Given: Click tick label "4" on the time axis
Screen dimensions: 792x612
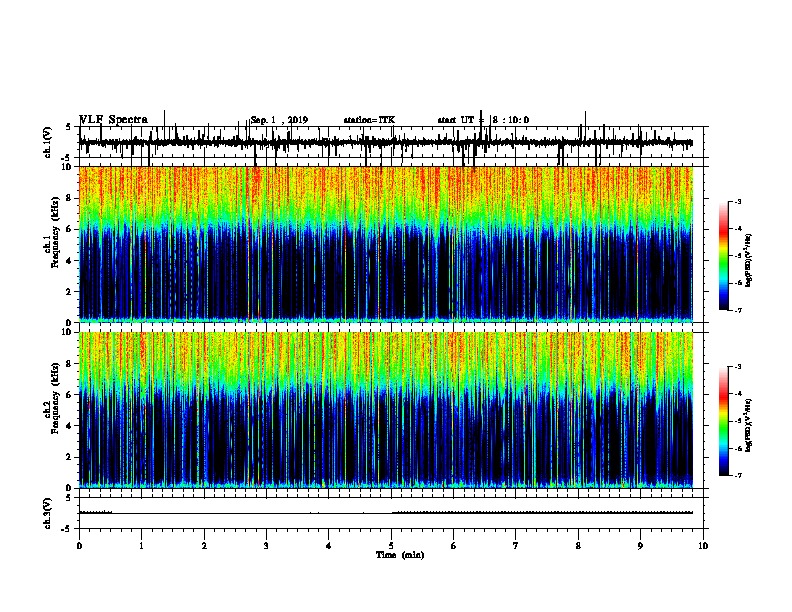Looking at the screenshot, I should tap(329, 546).
